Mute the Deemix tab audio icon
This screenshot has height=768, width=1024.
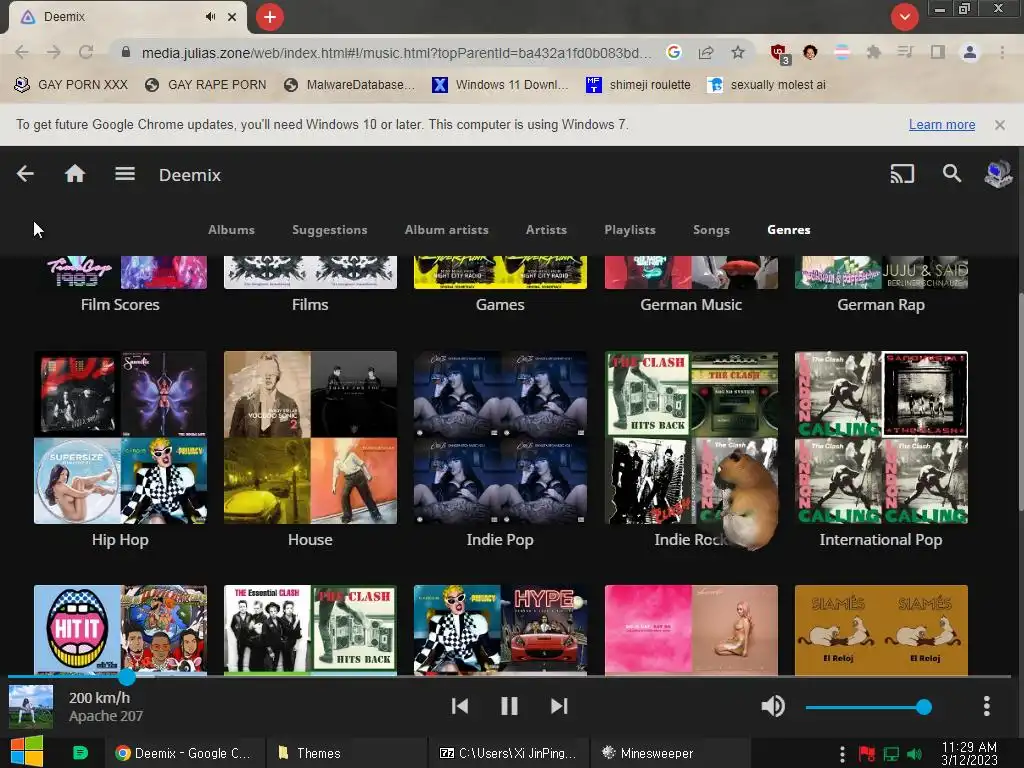(x=210, y=17)
